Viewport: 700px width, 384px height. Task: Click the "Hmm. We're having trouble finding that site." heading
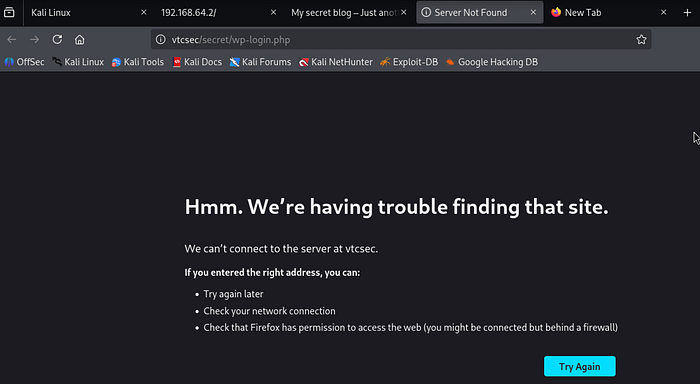[396, 207]
